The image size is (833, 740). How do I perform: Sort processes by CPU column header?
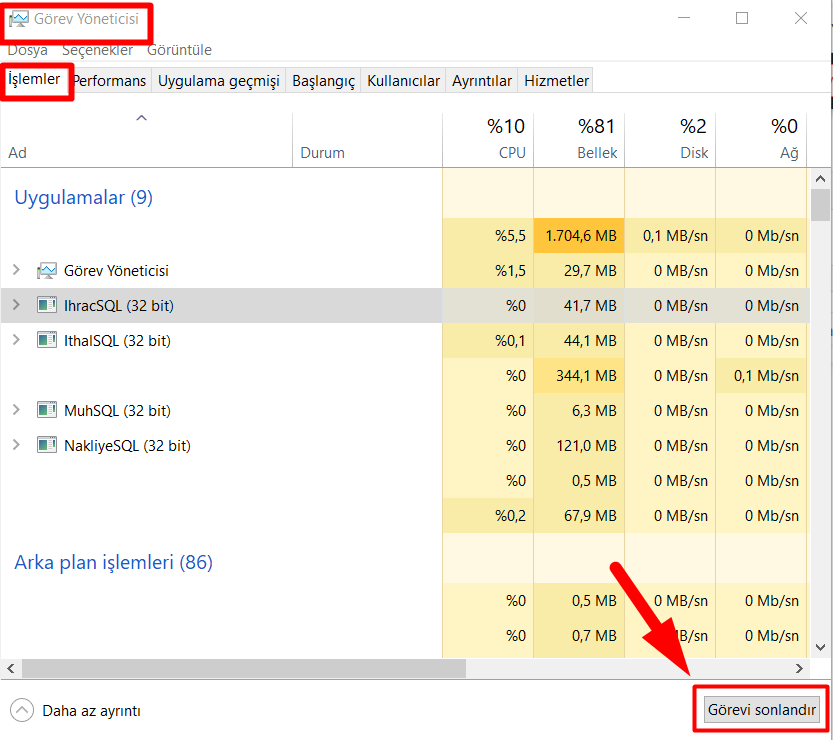[487, 140]
